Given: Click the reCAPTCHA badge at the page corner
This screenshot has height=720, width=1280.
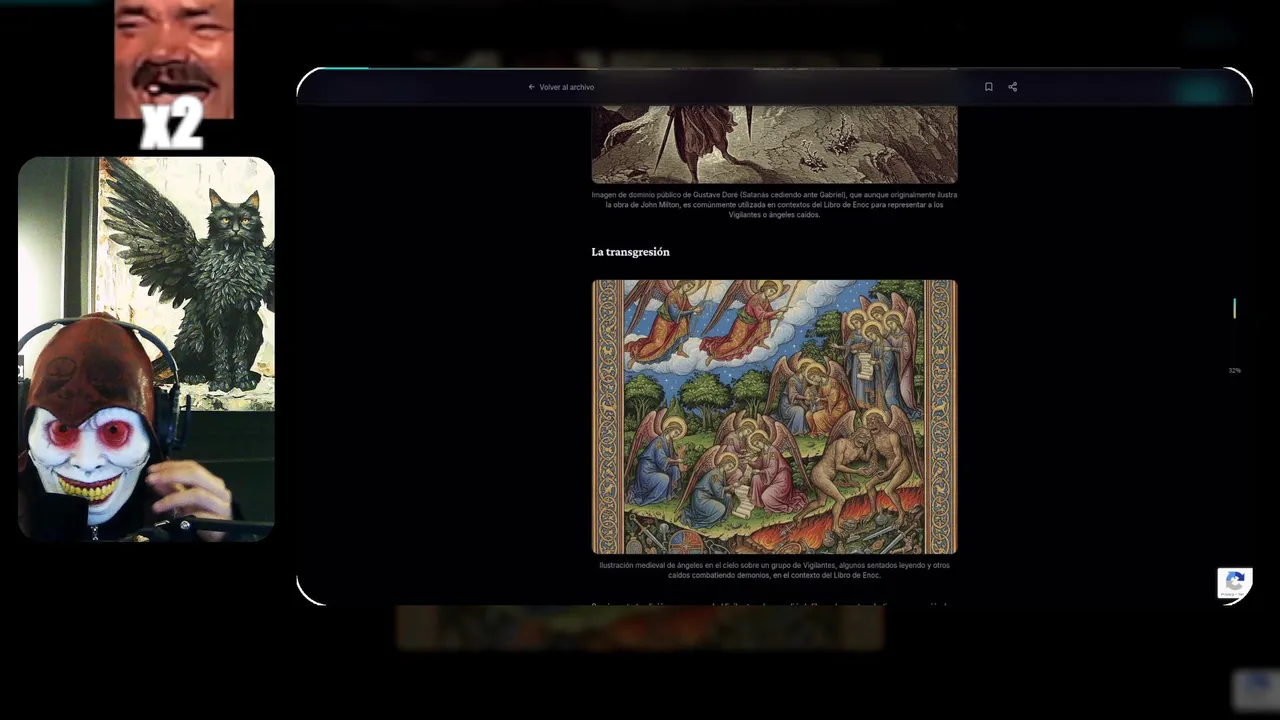Looking at the screenshot, I should click(1234, 583).
